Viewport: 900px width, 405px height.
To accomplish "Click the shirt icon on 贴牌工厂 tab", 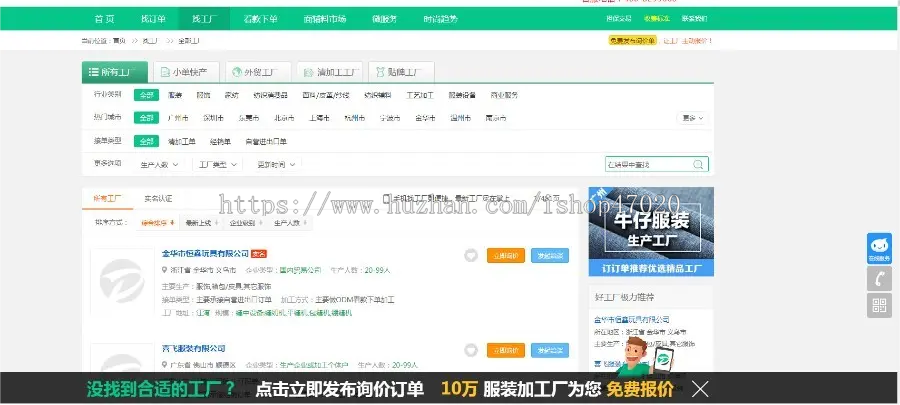I will point(380,72).
